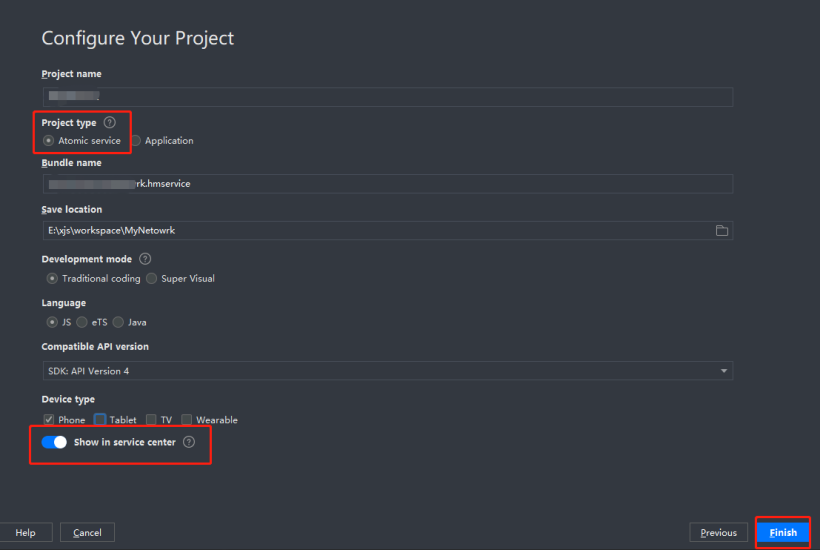
Task: Toggle off Show in service center switch
Action: pyautogui.click(x=54, y=442)
